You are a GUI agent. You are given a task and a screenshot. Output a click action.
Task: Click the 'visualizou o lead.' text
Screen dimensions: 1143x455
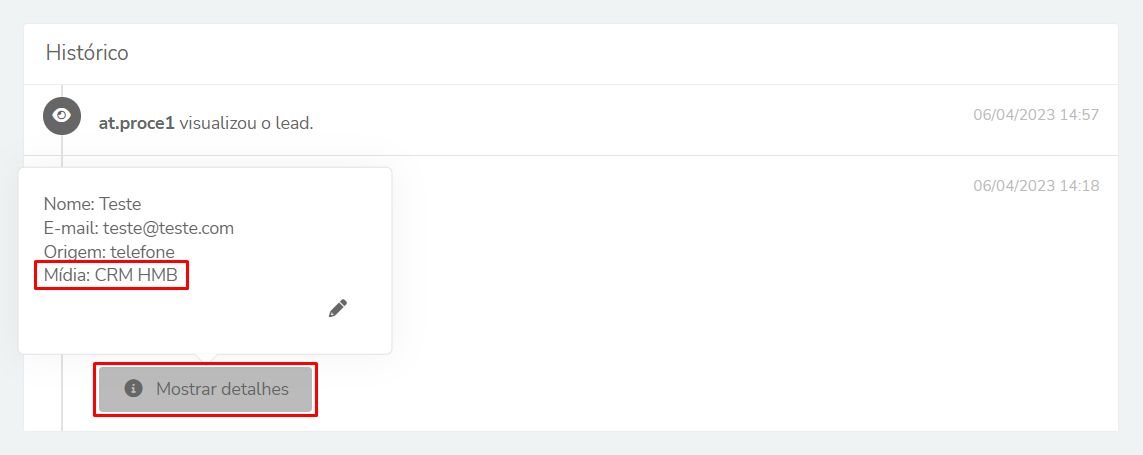[x=246, y=123]
